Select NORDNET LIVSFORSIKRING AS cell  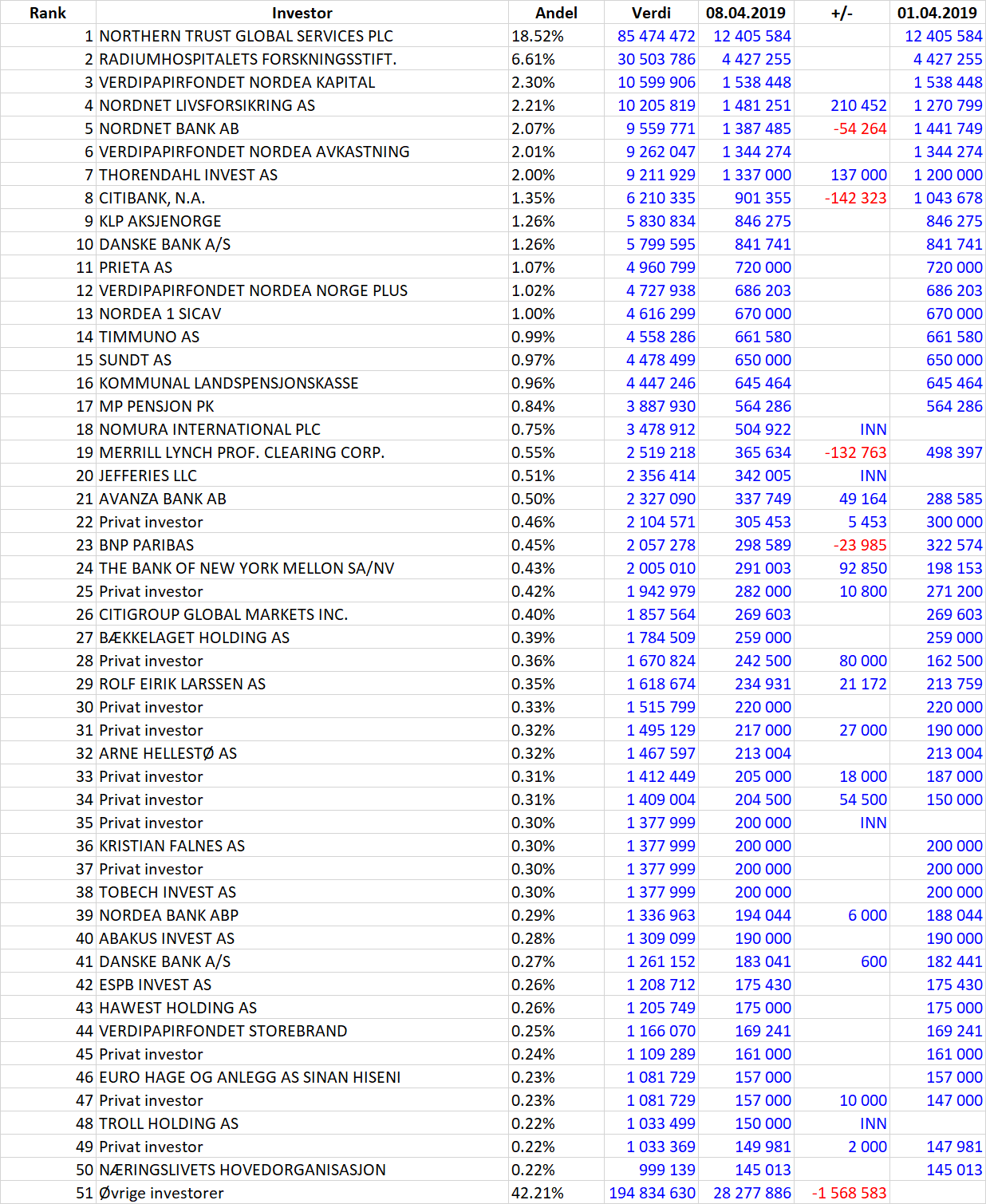302,105
